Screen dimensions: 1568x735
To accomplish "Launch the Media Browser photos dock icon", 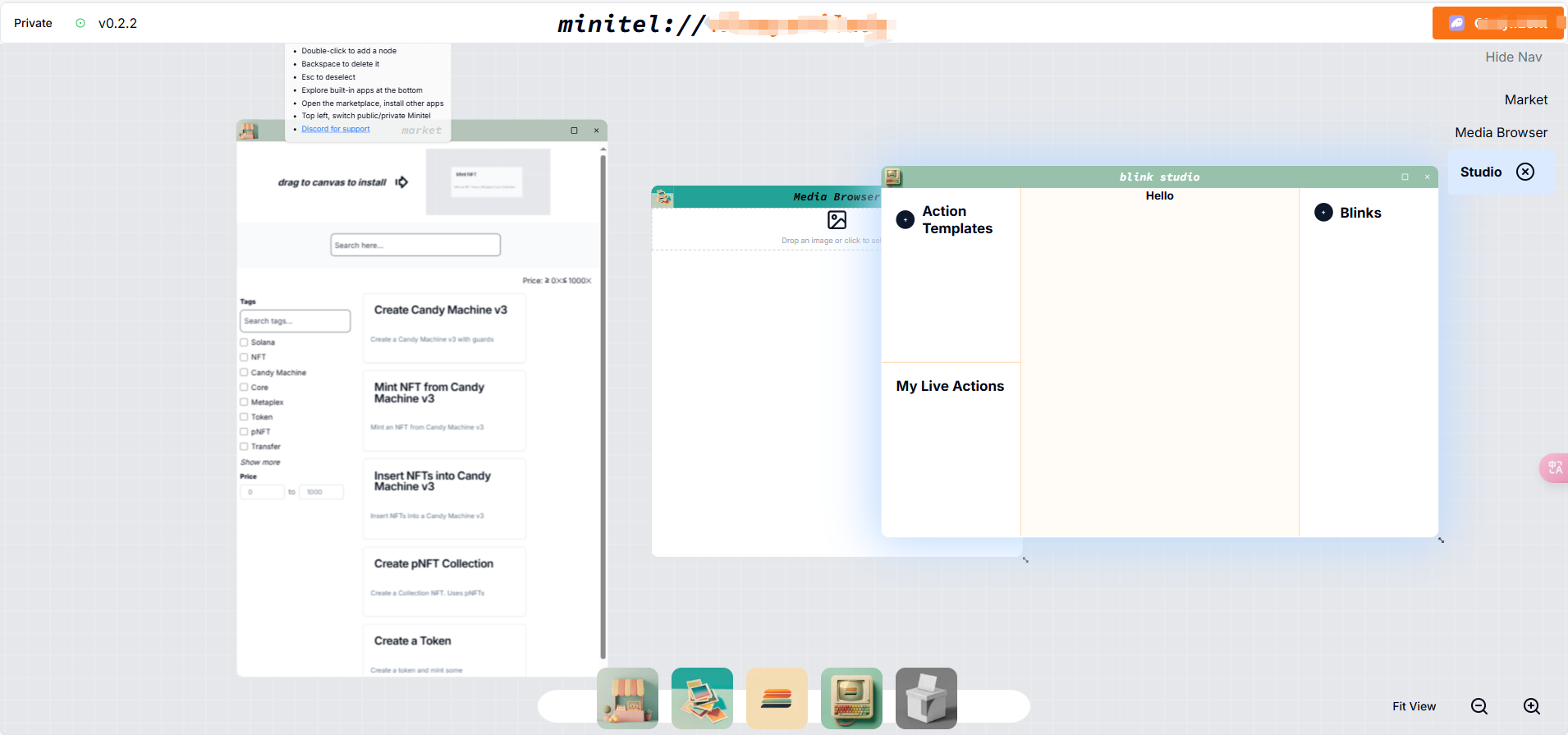I will 702,698.
